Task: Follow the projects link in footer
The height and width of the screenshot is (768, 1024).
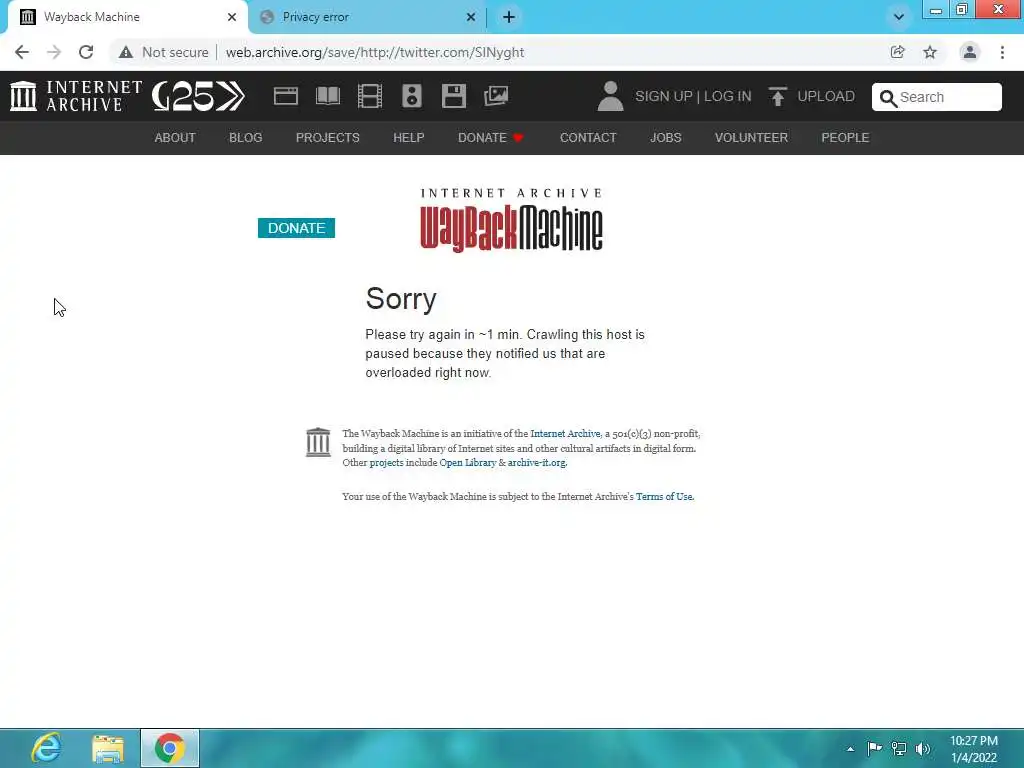Action: point(387,462)
